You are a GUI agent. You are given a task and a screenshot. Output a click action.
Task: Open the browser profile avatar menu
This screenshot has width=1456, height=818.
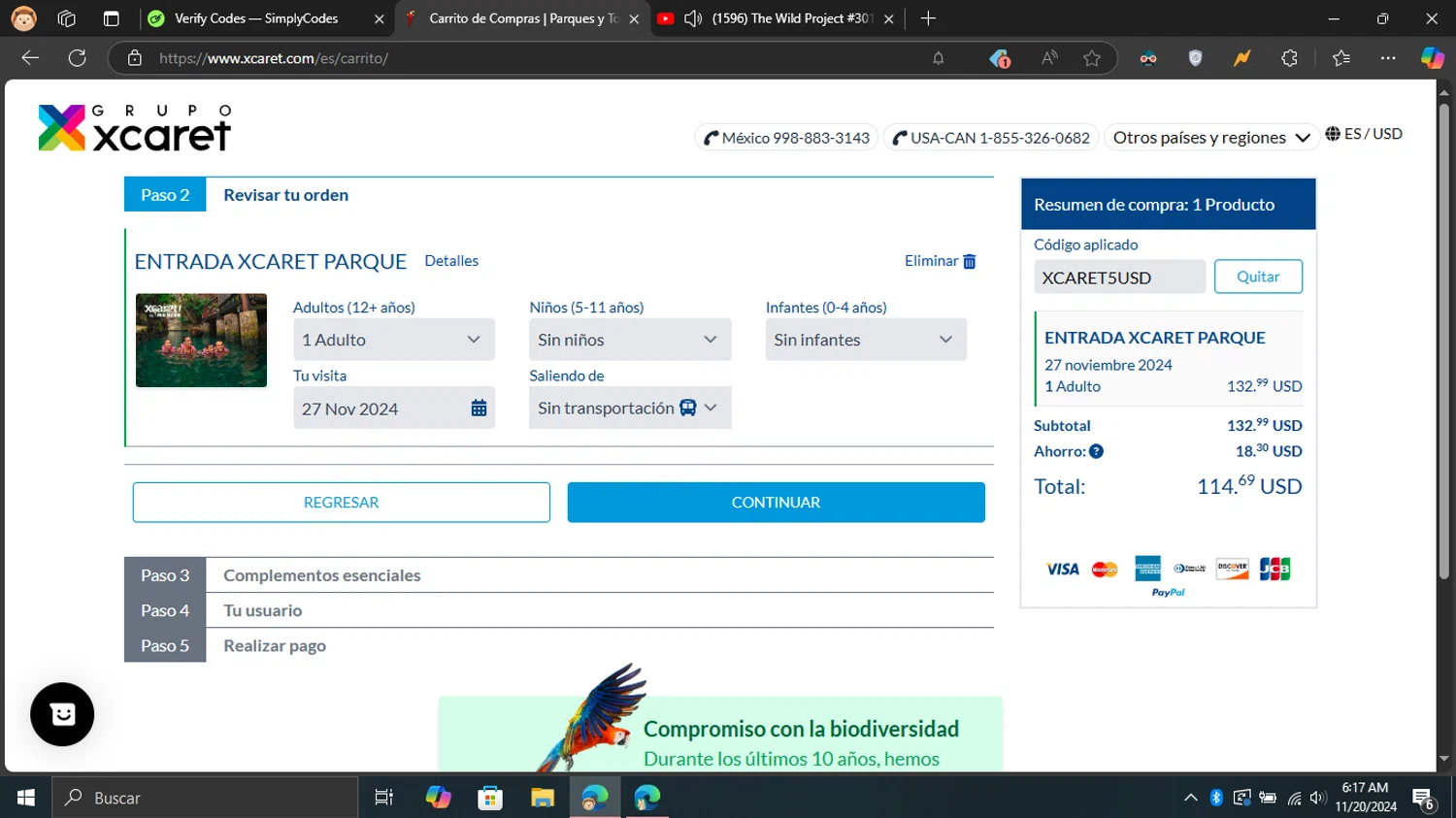[x=23, y=18]
